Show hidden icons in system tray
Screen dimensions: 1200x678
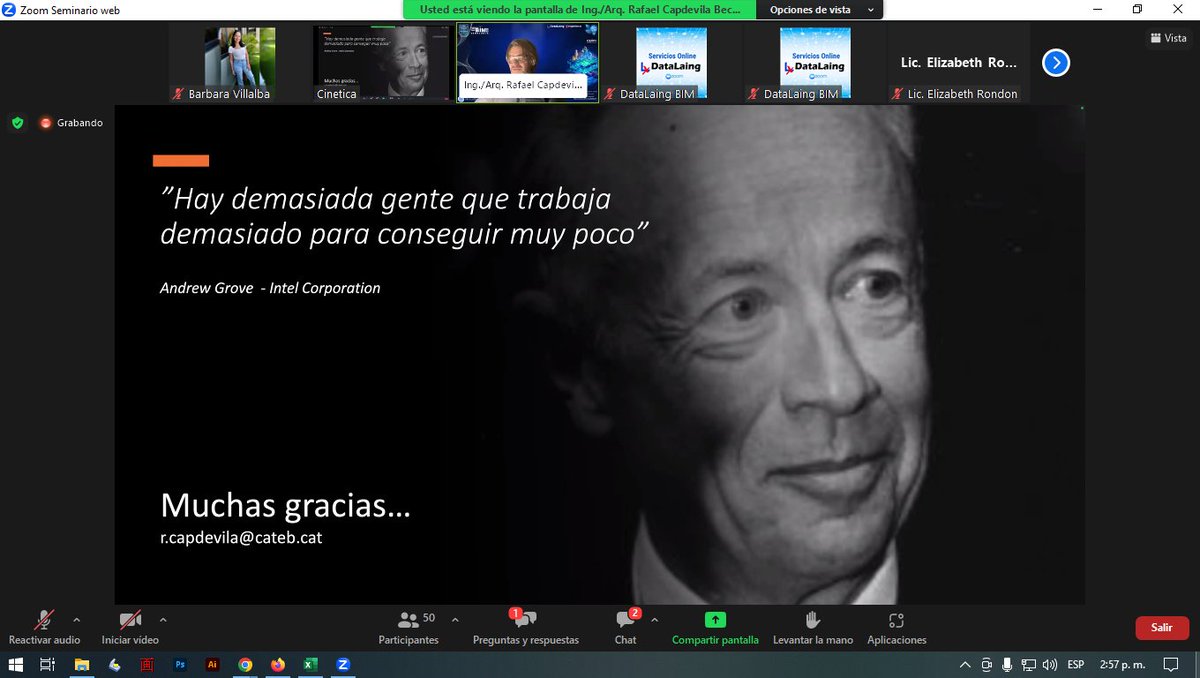point(964,664)
